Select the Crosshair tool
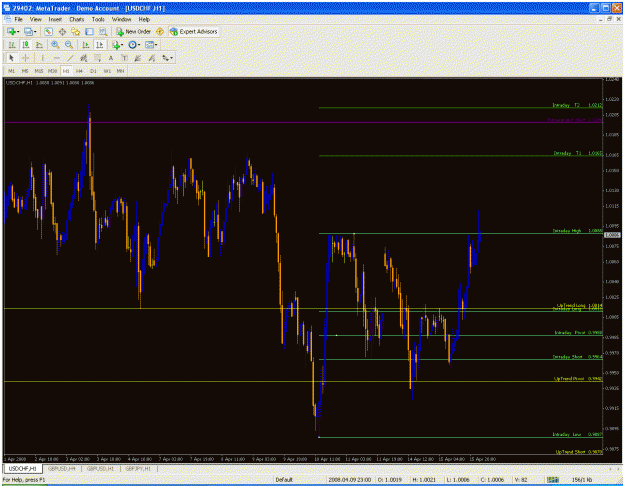 26,58
